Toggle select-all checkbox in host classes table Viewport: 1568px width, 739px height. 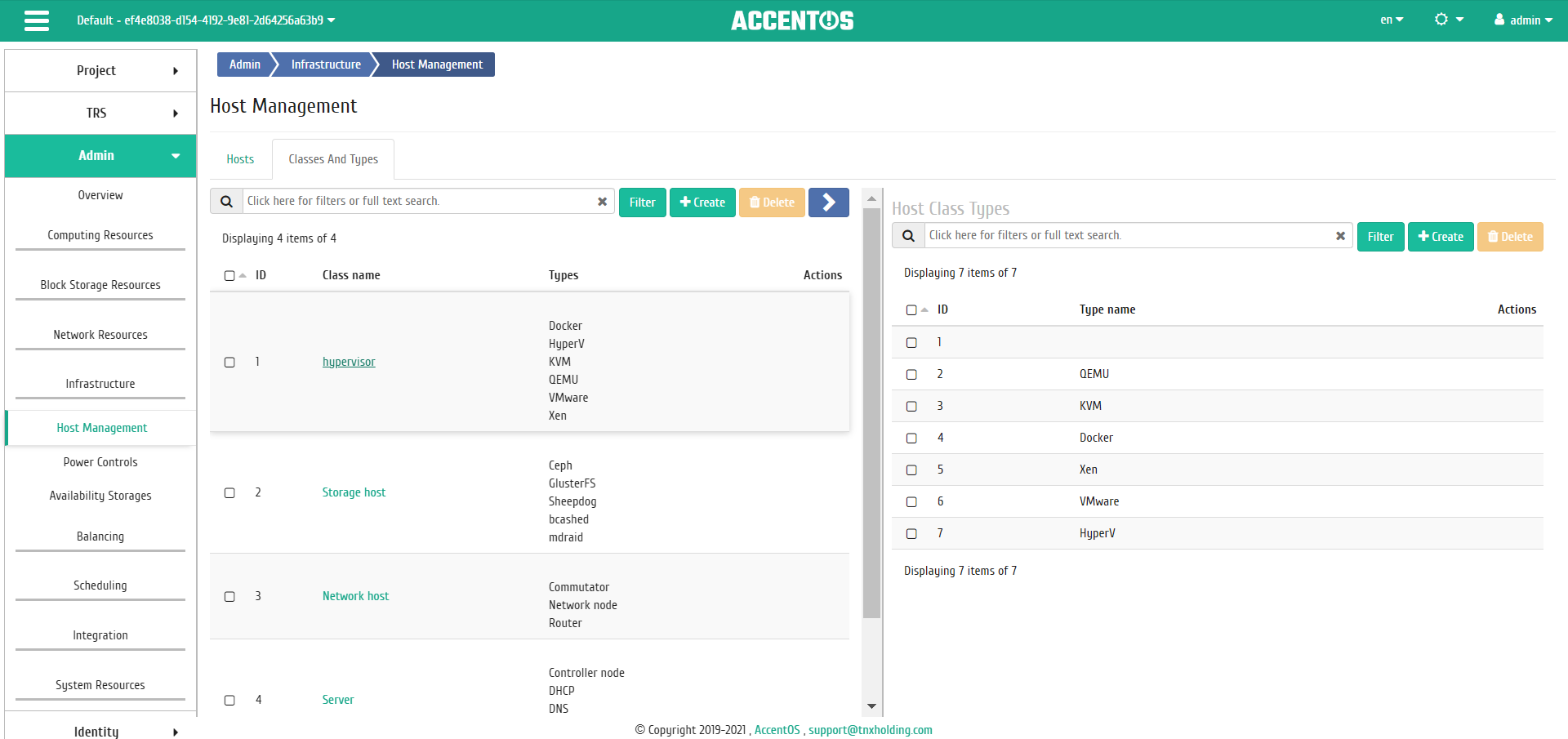[229, 276]
